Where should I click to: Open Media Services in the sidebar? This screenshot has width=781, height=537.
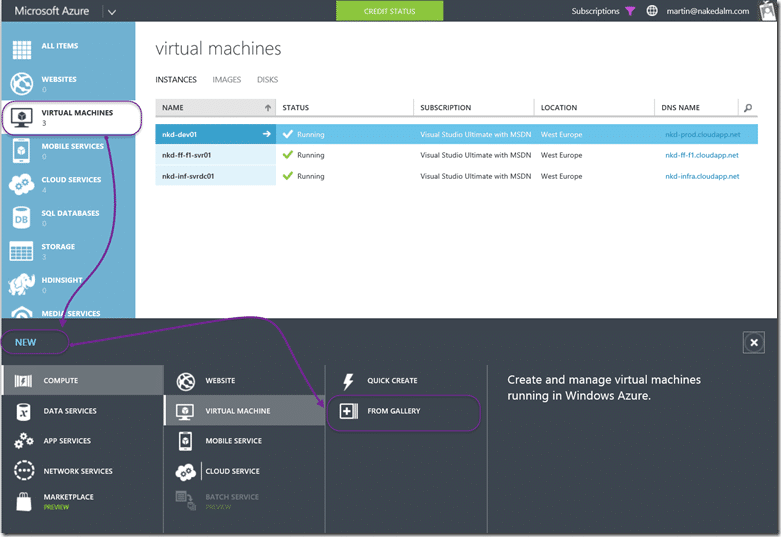tap(68, 312)
